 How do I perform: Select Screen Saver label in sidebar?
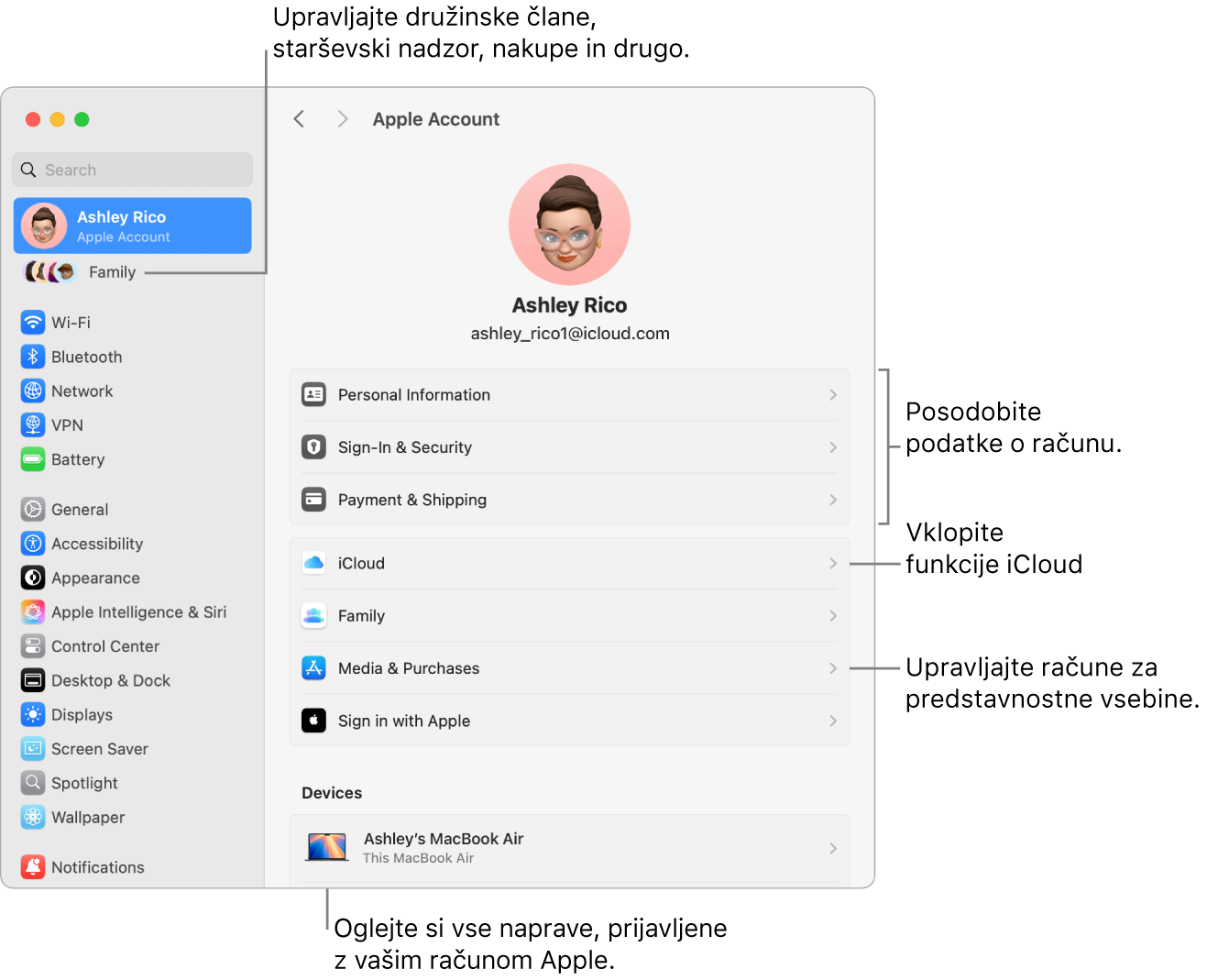(x=100, y=749)
